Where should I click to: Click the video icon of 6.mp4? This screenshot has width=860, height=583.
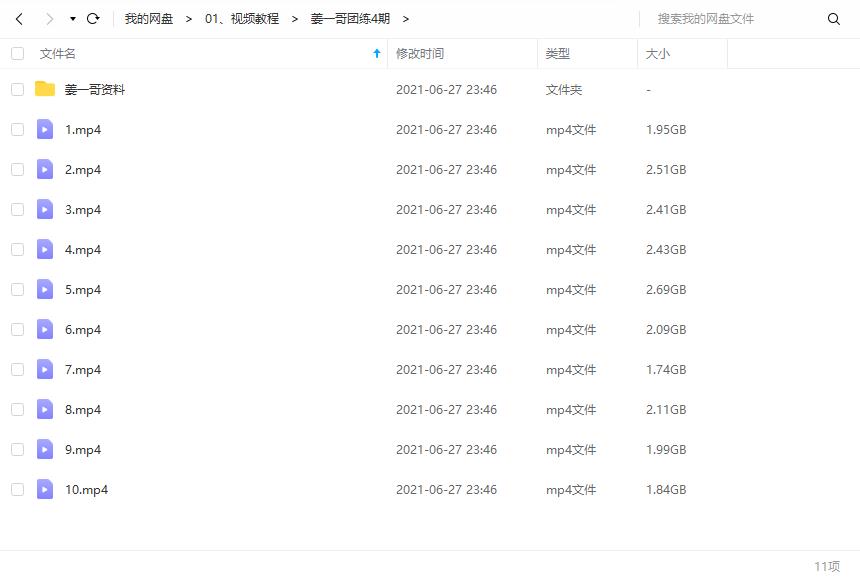click(45, 330)
